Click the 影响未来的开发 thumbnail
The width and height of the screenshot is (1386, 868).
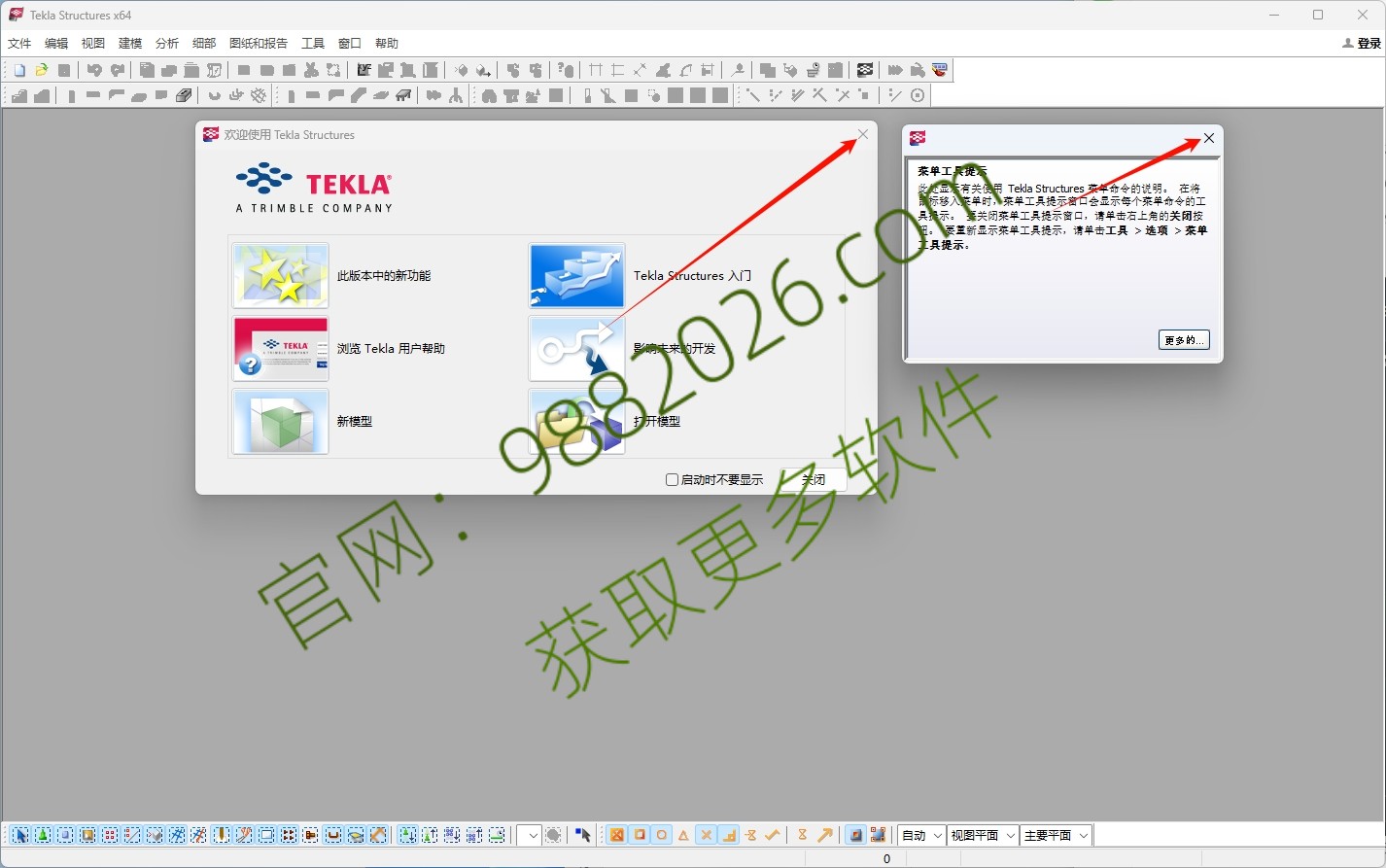point(576,348)
